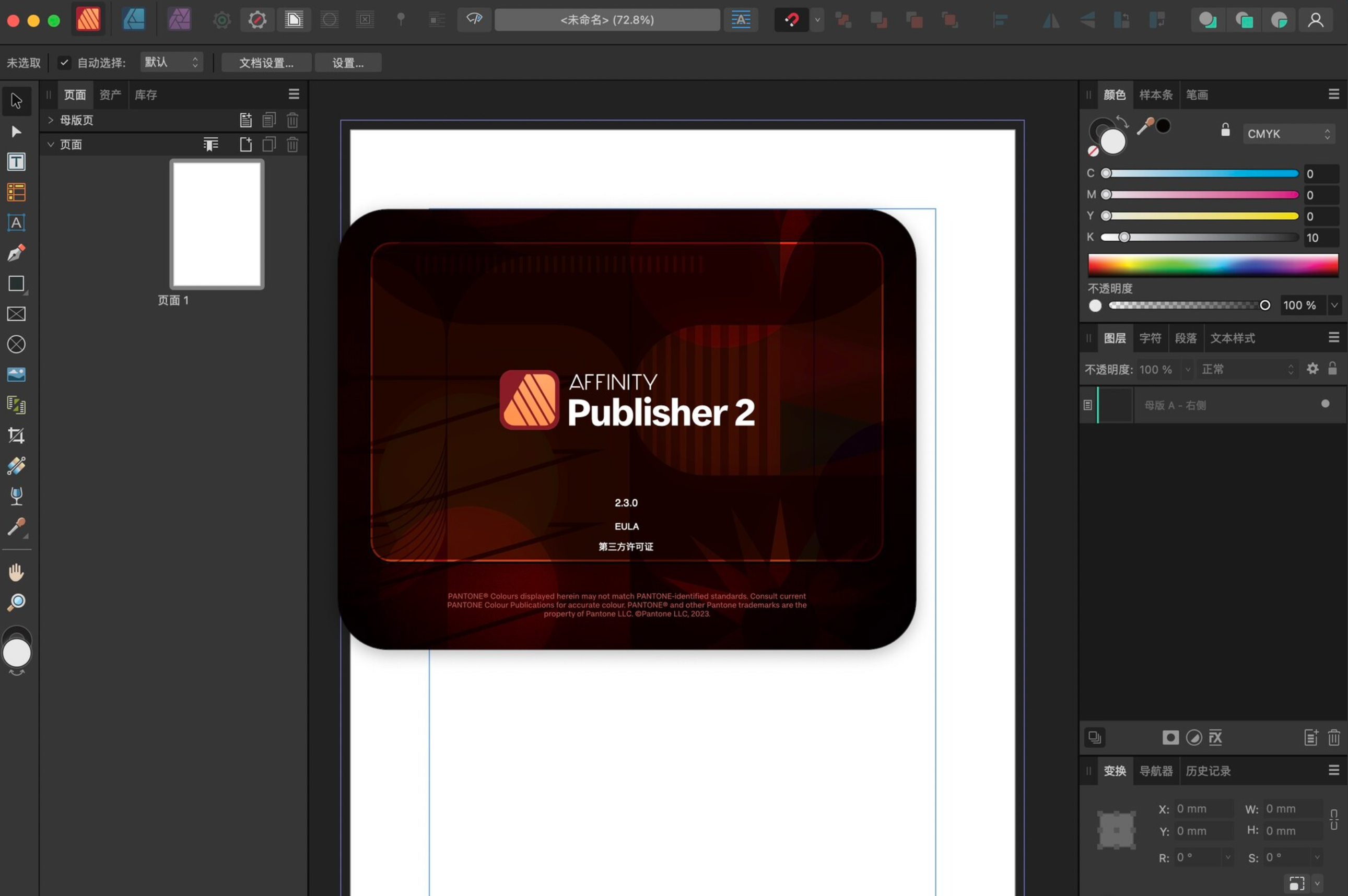Switch to the 历史记录 tab

coord(1208,771)
